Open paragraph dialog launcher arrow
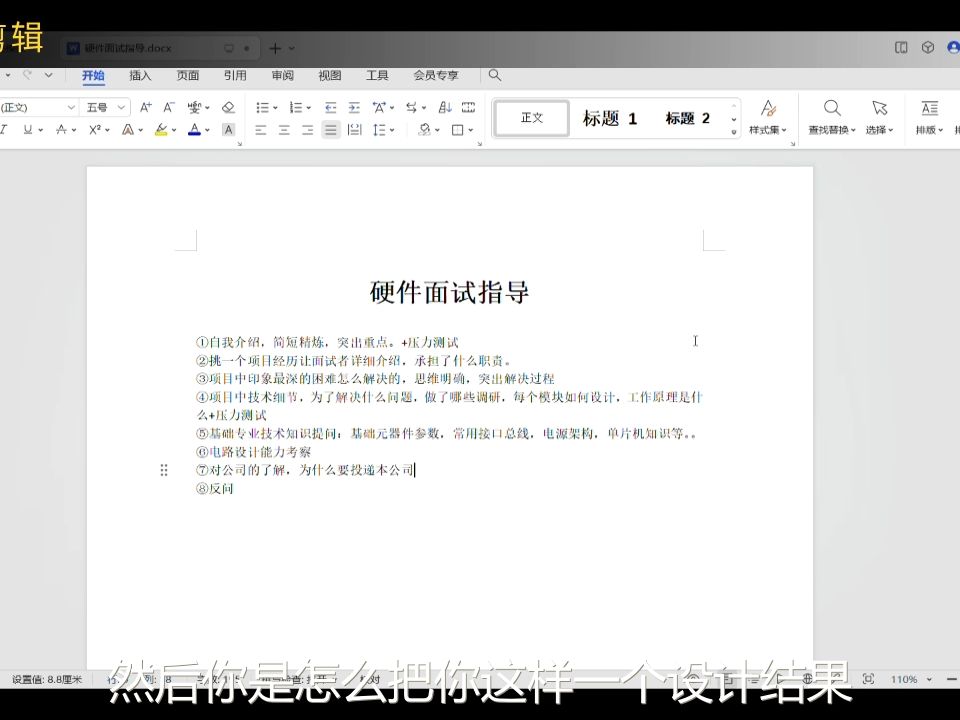960x720 pixels. click(479, 144)
